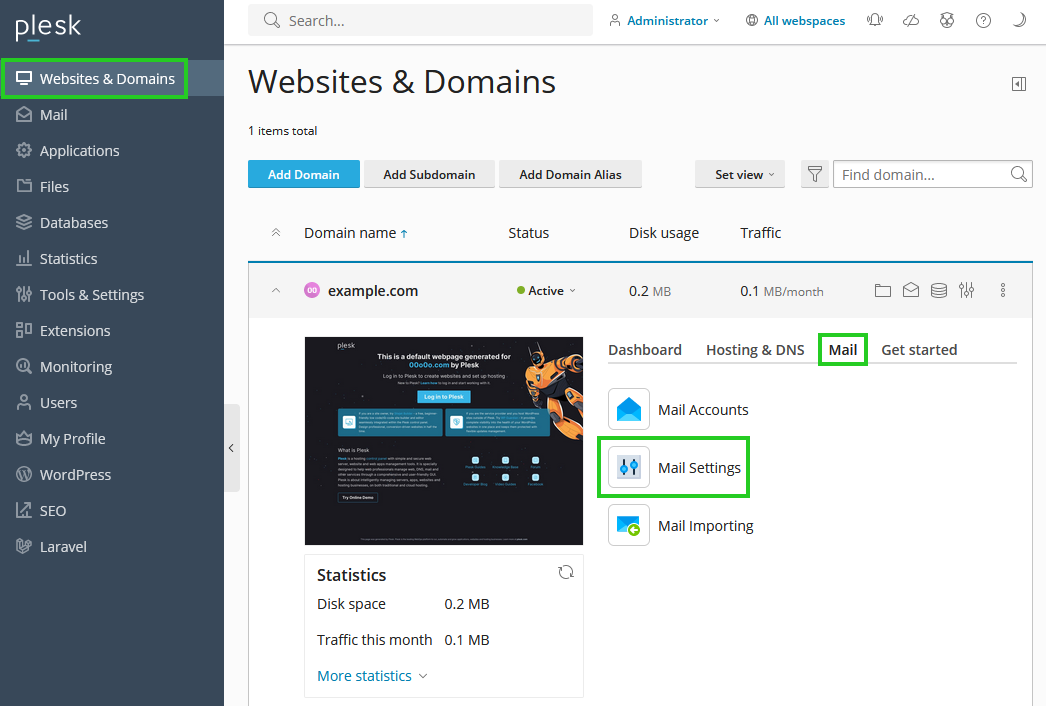The width and height of the screenshot is (1046, 706).
Task: Click the Mail Accounts icon
Action: [x=629, y=409]
